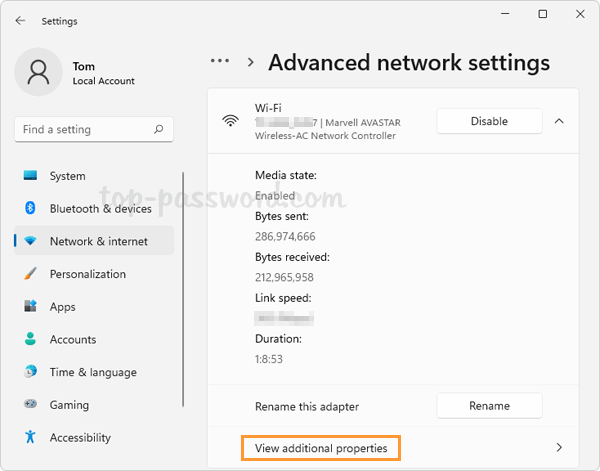Open Network & internet sidebar item
This screenshot has height=471, width=600.
[x=98, y=241]
